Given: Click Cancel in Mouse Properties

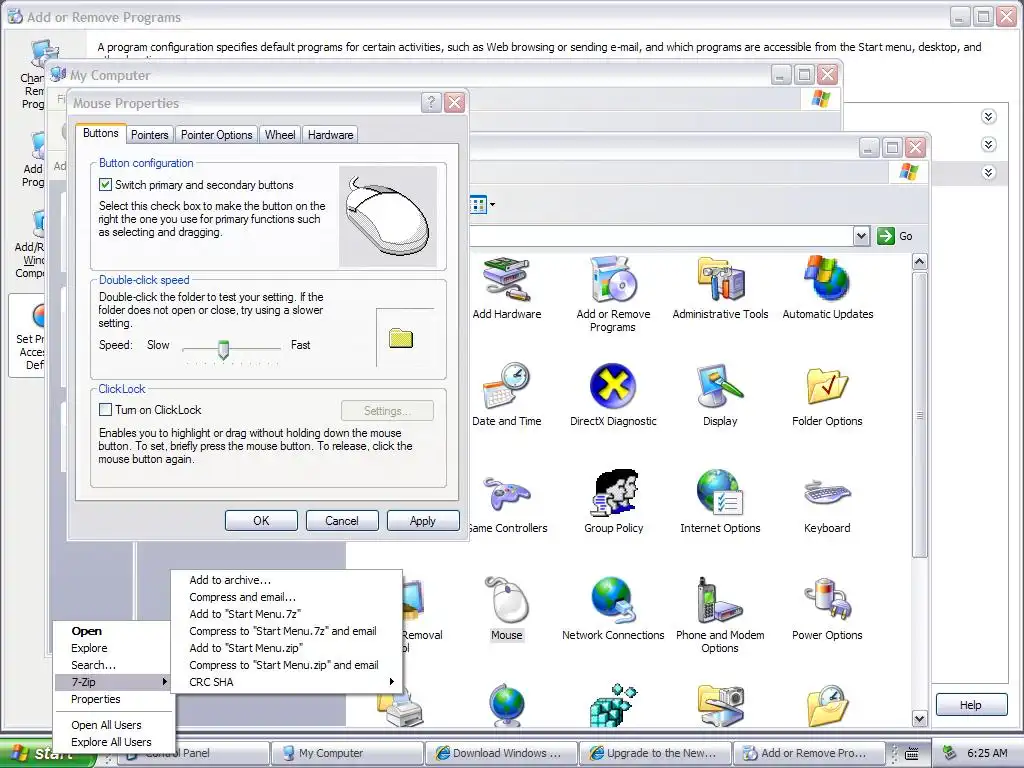Looking at the screenshot, I should (342, 520).
